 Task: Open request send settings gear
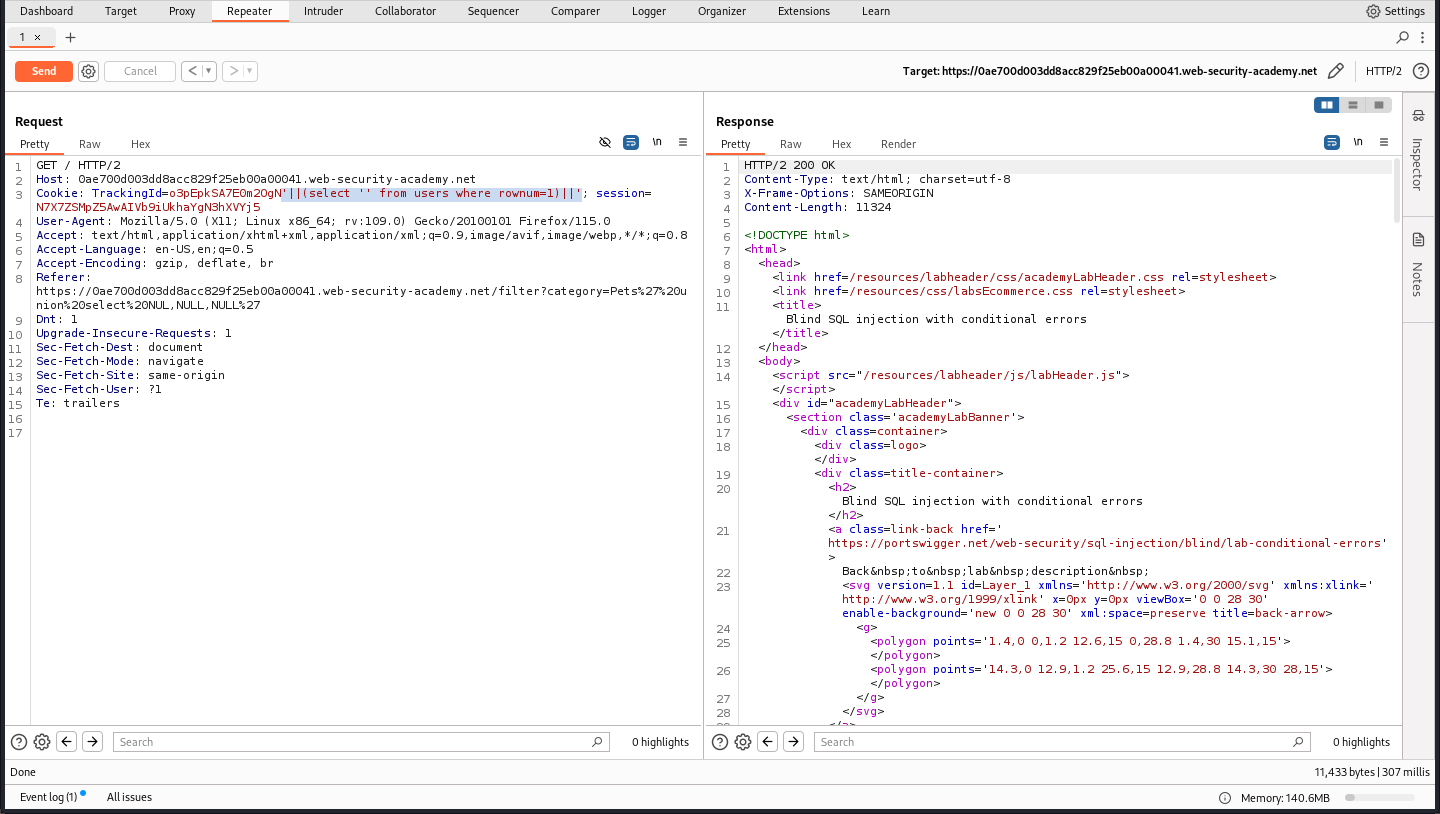click(x=88, y=71)
